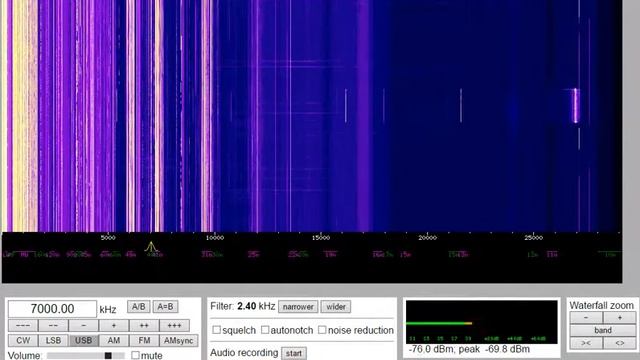Click the 10000 label on frequency scale

(x=215, y=238)
